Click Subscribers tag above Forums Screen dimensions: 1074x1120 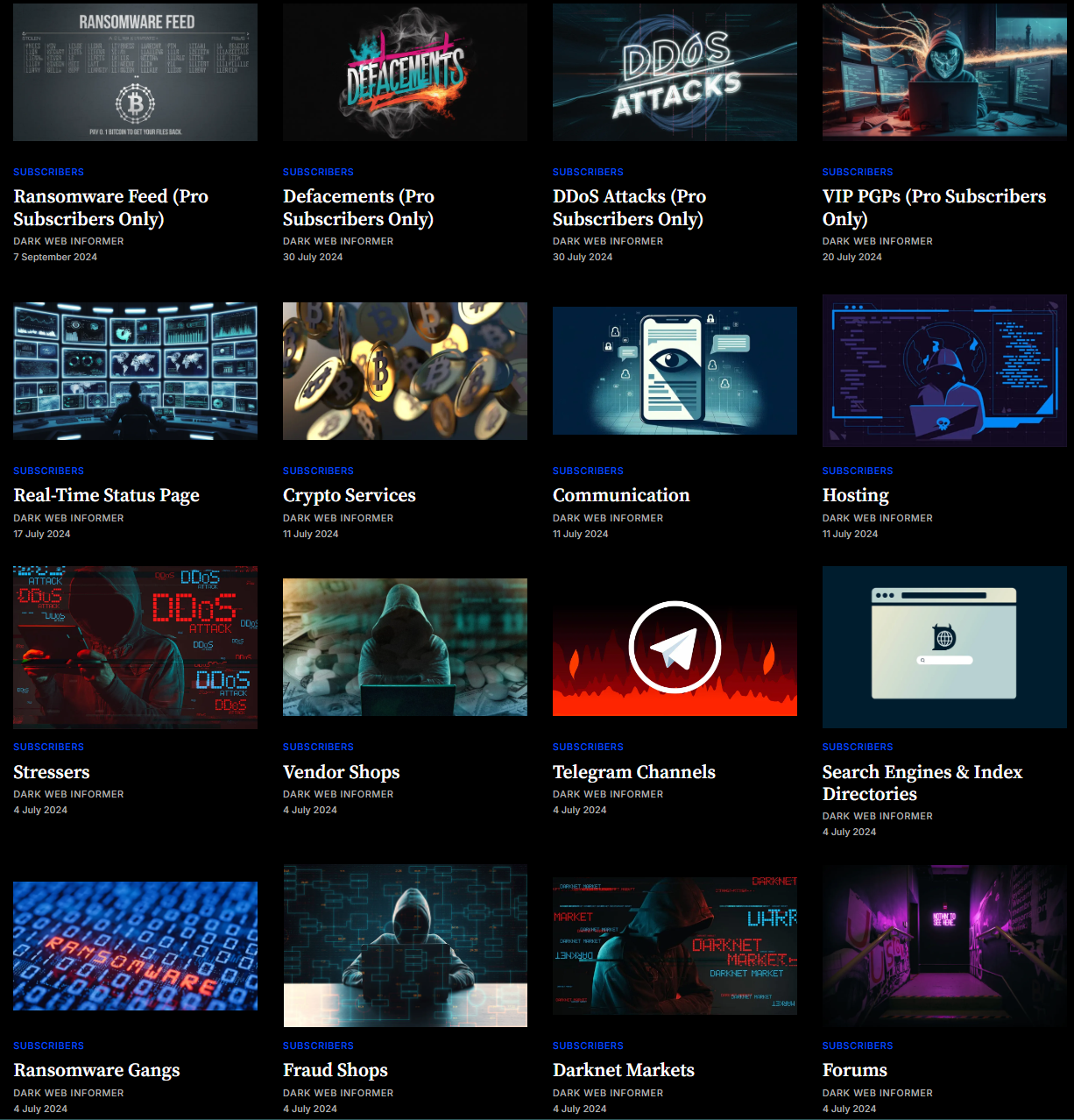point(857,1046)
